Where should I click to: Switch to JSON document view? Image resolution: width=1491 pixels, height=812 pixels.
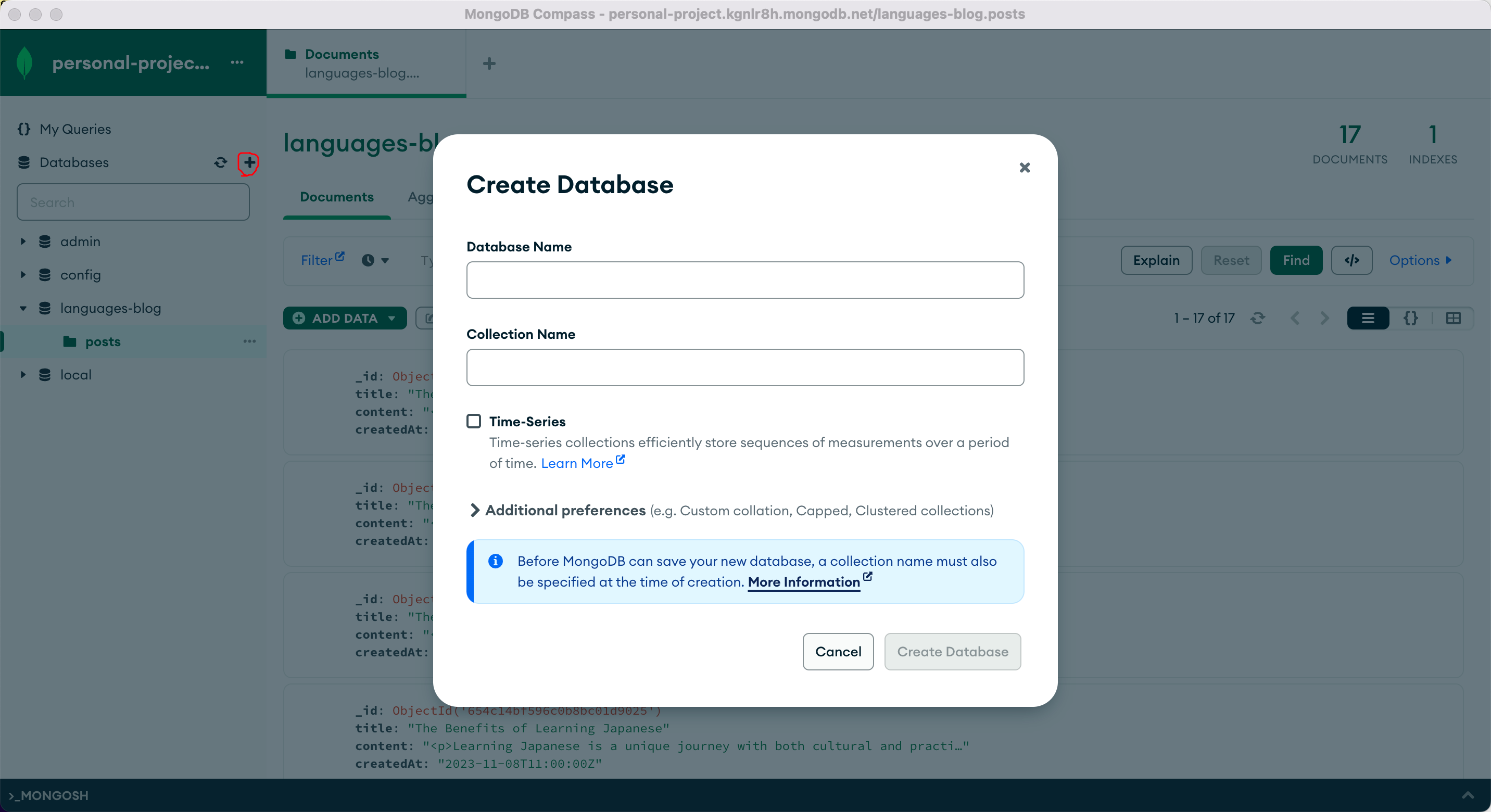click(1410, 318)
